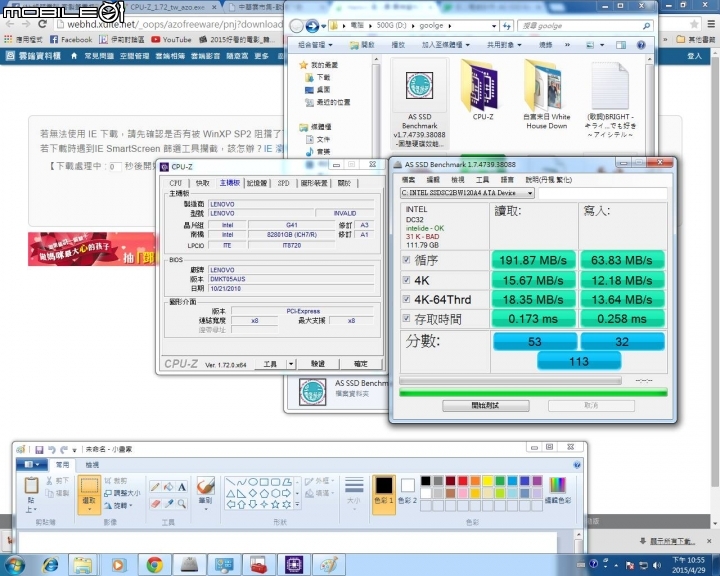Click the Explorer search goolge field
The height and width of the screenshot is (576, 720).
click(584, 26)
